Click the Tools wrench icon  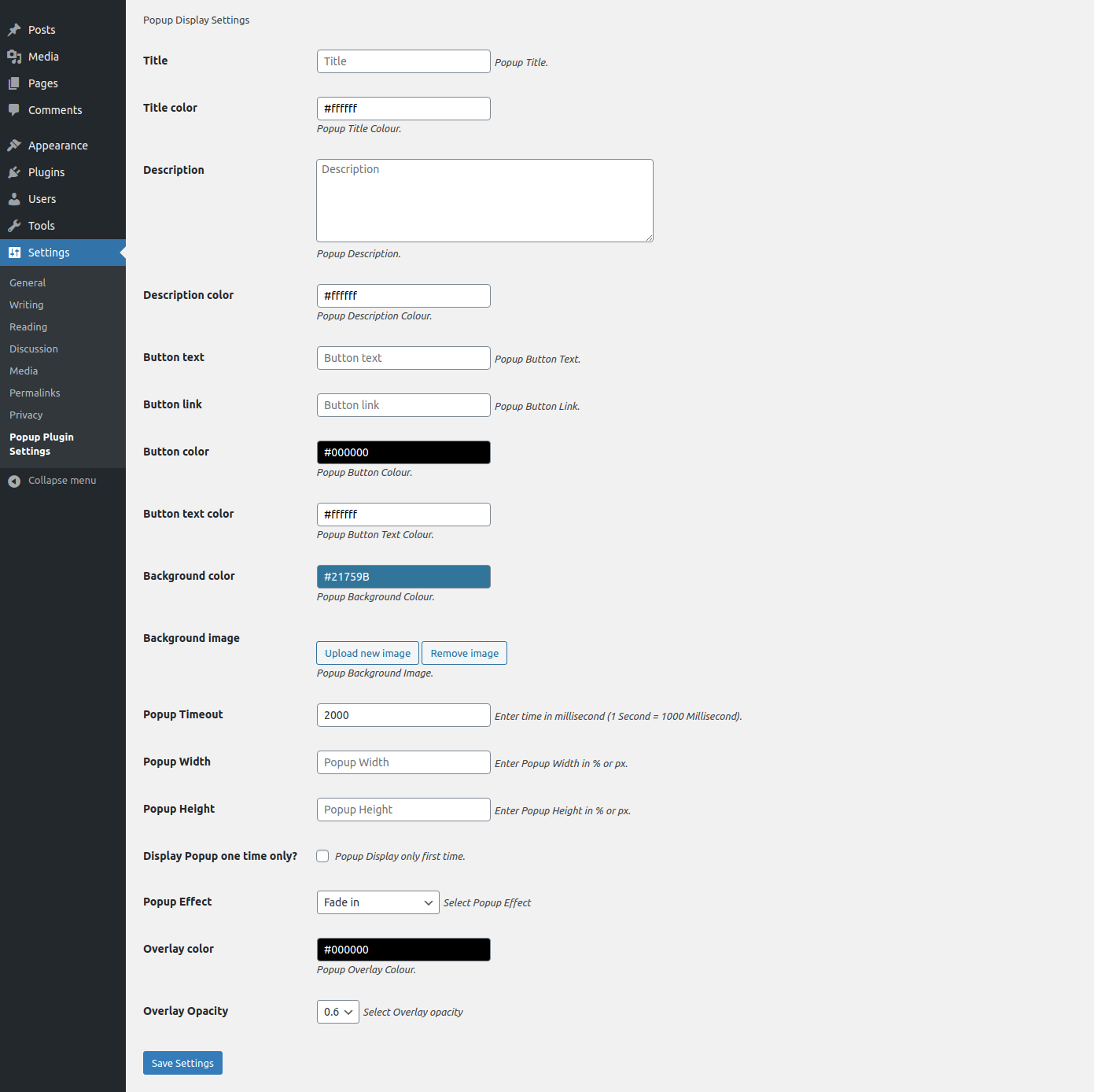[x=14, y=226]
